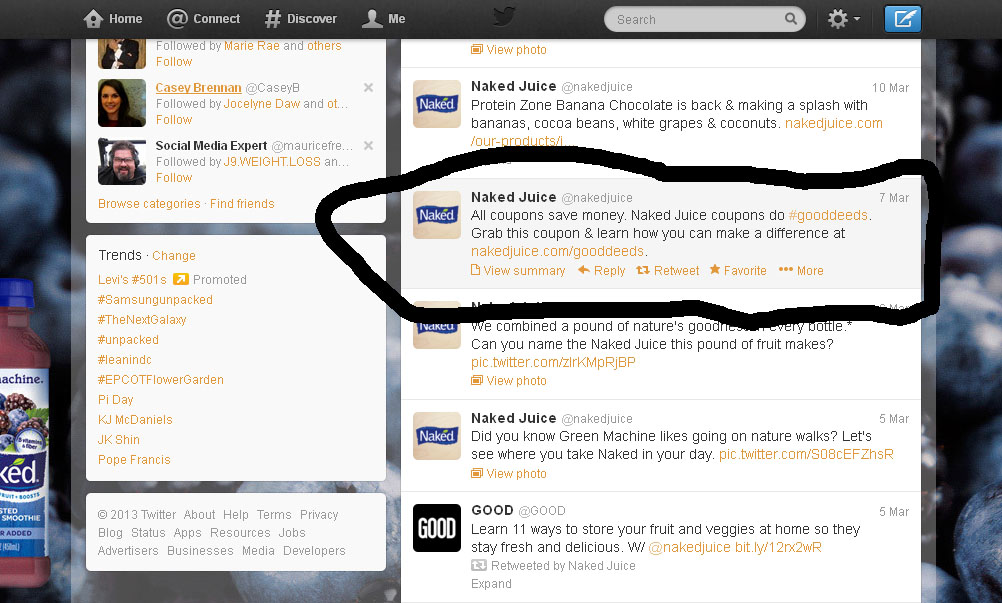The height and width of the screenshot is (603, 1002).
Task: Open the #EPCOTFlowerGarden trend
Action: pyautogui.click(x=160, y=379)
